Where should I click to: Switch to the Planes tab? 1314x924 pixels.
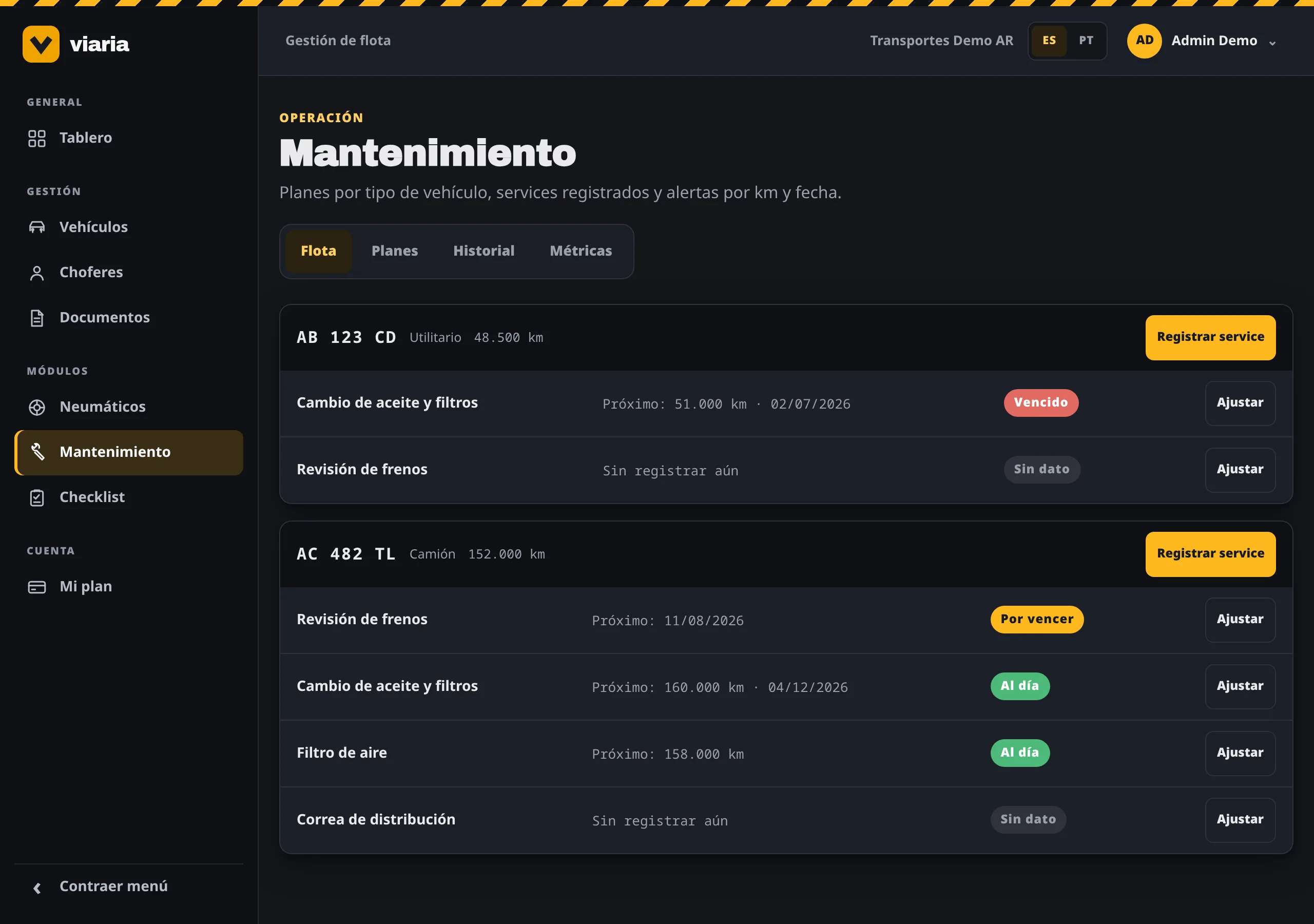(394, 252)
